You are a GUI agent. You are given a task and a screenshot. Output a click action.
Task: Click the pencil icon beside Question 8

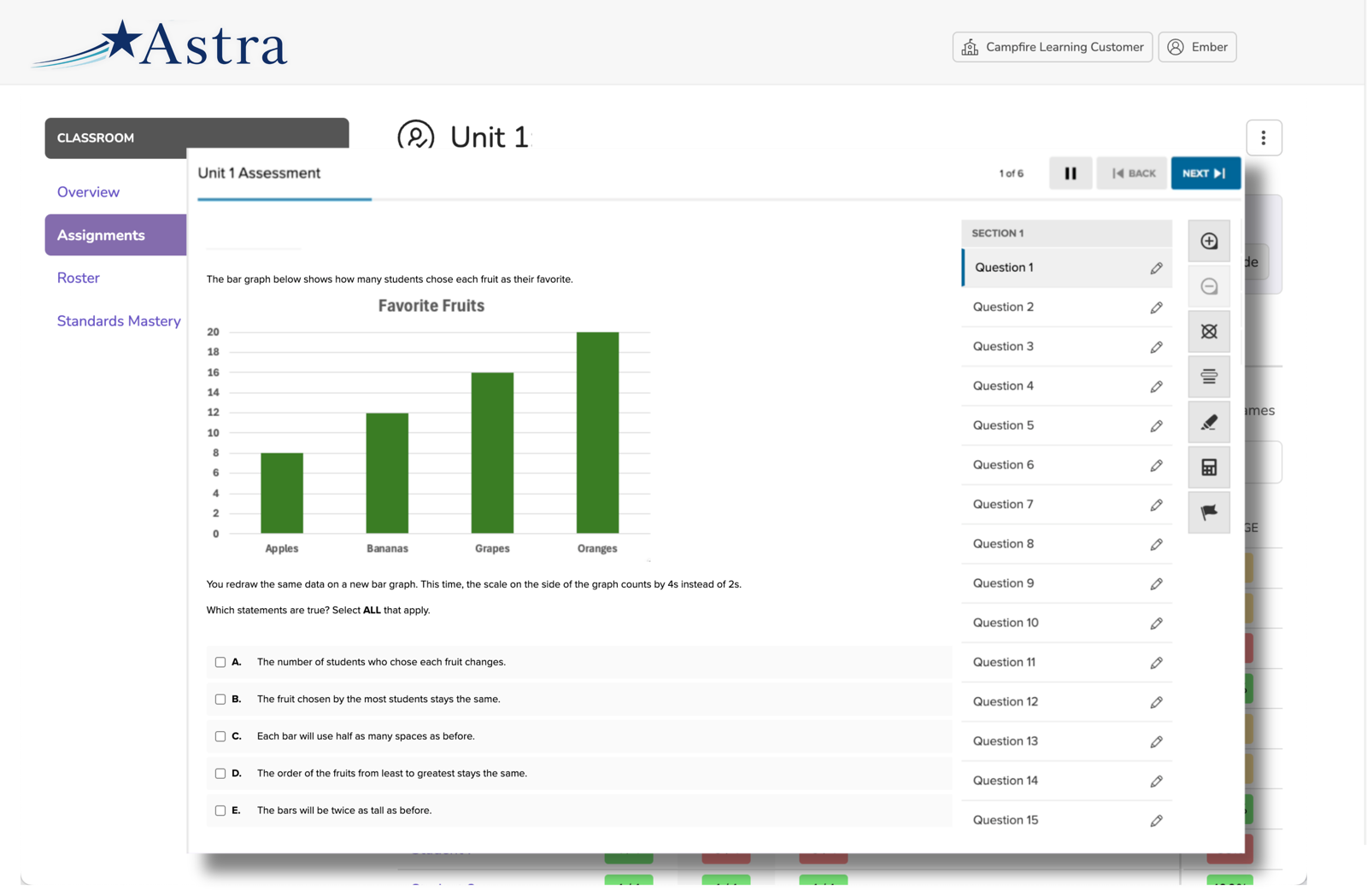[x=1156, y=544]
